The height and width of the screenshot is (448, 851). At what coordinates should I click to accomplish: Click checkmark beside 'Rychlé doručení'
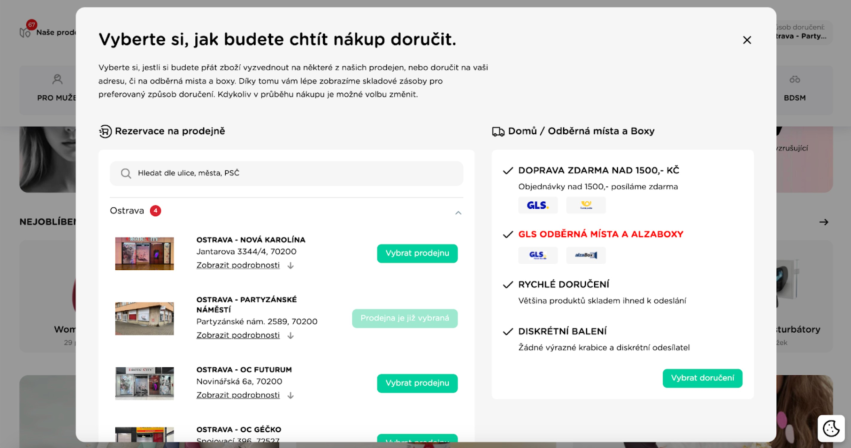tap(507, 285)
